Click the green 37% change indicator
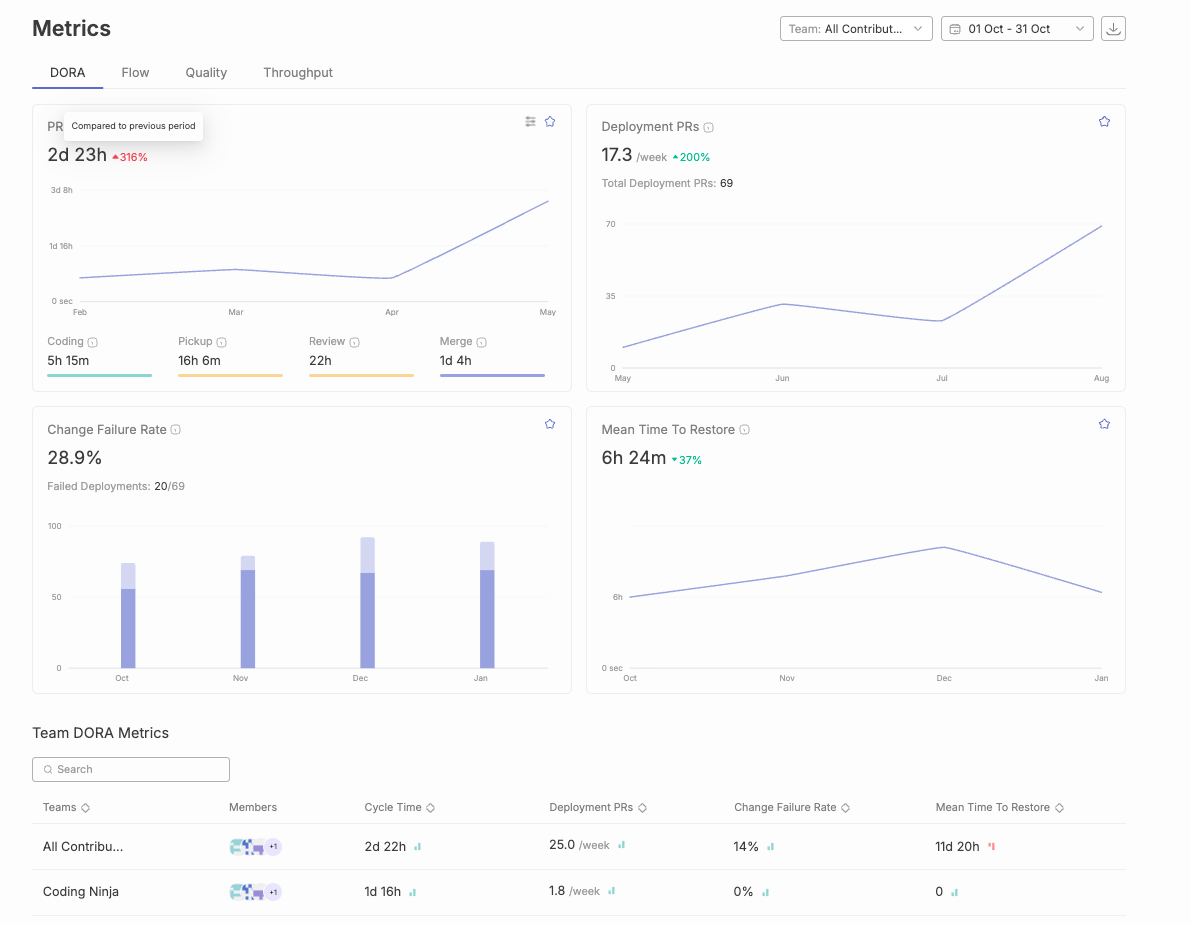1191x925 pixels. (687, 460)
